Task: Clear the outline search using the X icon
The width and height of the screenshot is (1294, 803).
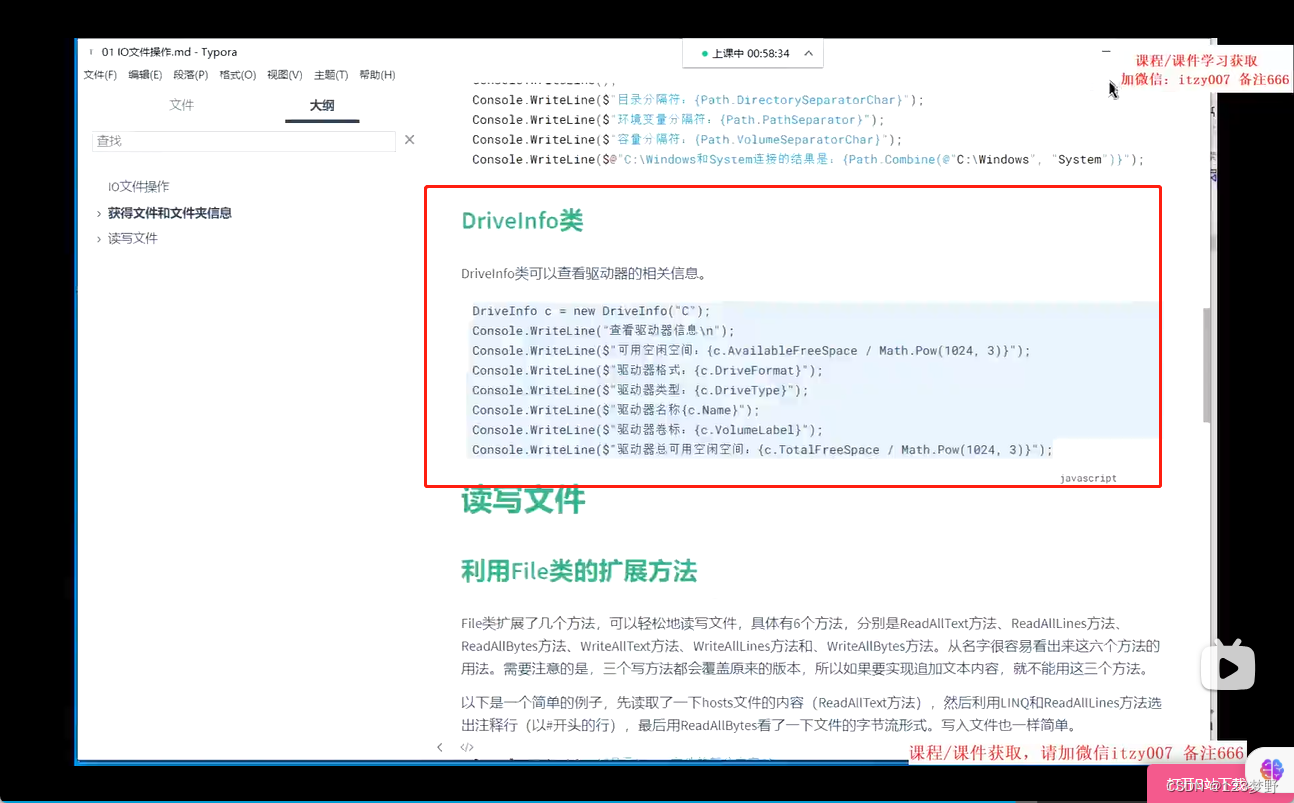Action: pyautogui.click(x=409, y=140)
